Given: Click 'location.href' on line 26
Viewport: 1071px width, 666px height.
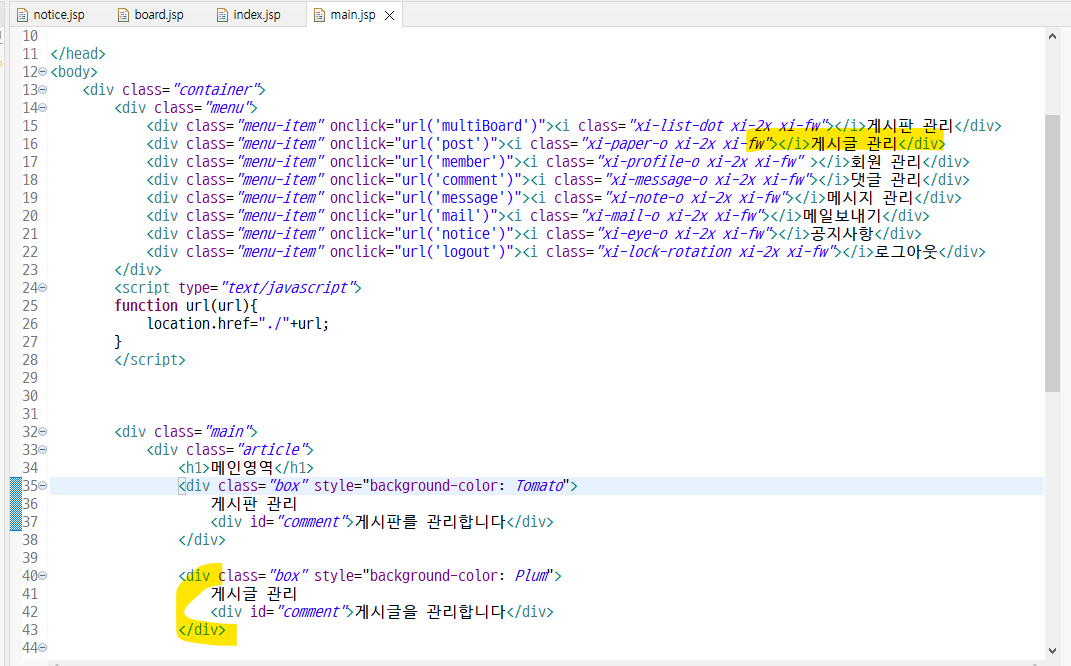Looking at the screenshot, I should click(x=199, y=324).
